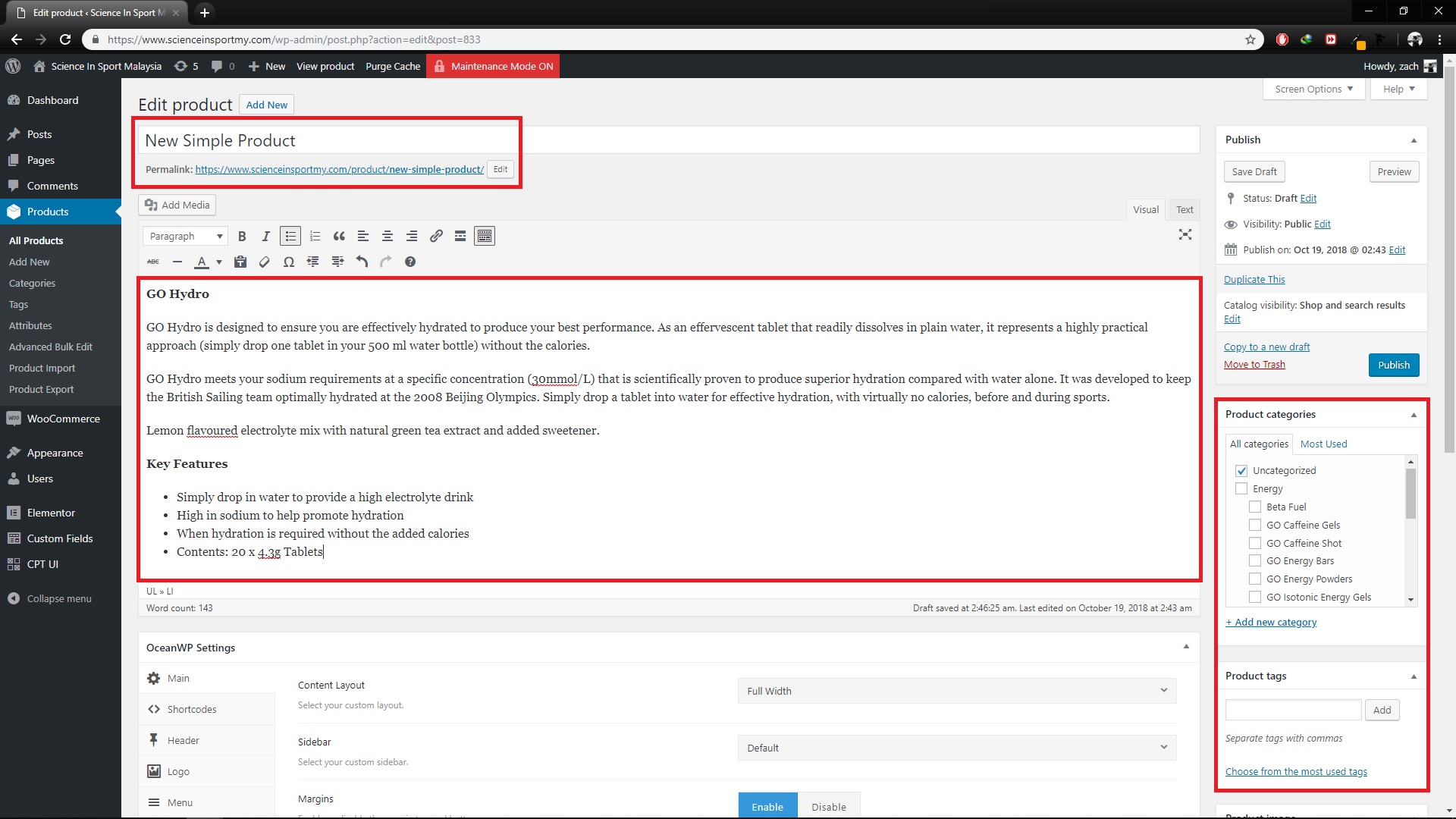Click the Move to Trash link

1254,365
